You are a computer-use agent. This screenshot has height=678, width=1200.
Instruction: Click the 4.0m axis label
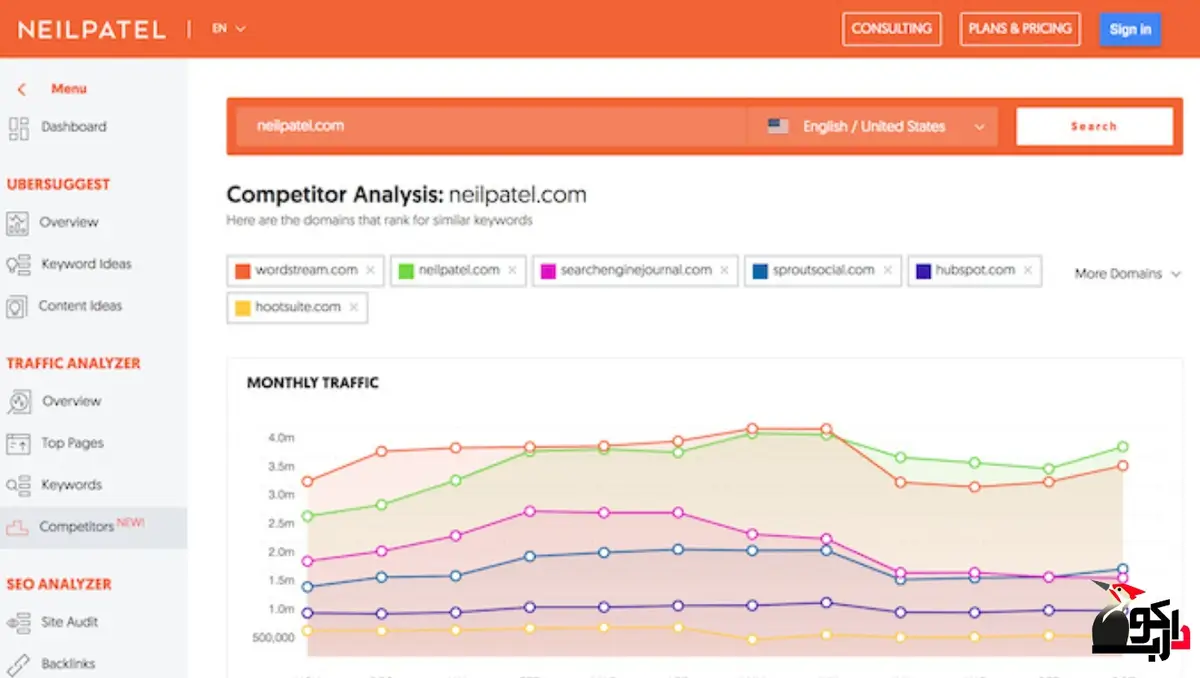(281, 438)
